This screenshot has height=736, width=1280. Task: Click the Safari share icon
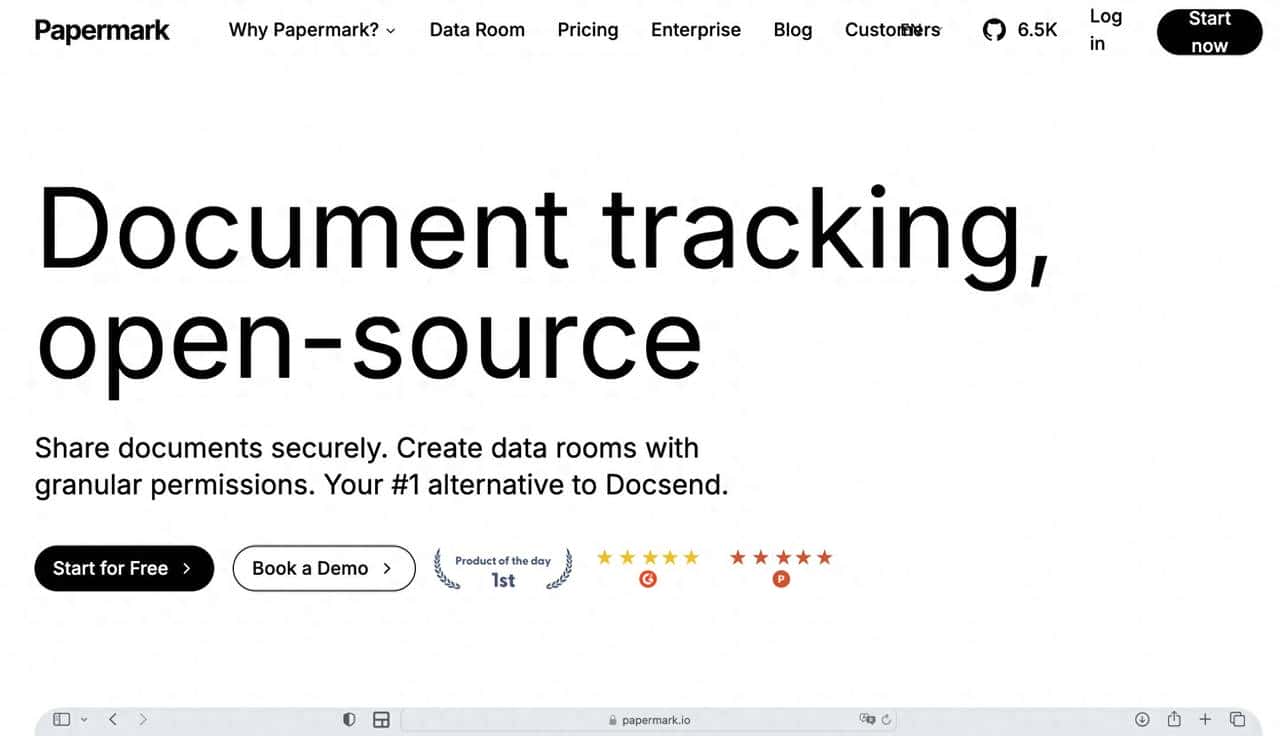point(1174,719)
